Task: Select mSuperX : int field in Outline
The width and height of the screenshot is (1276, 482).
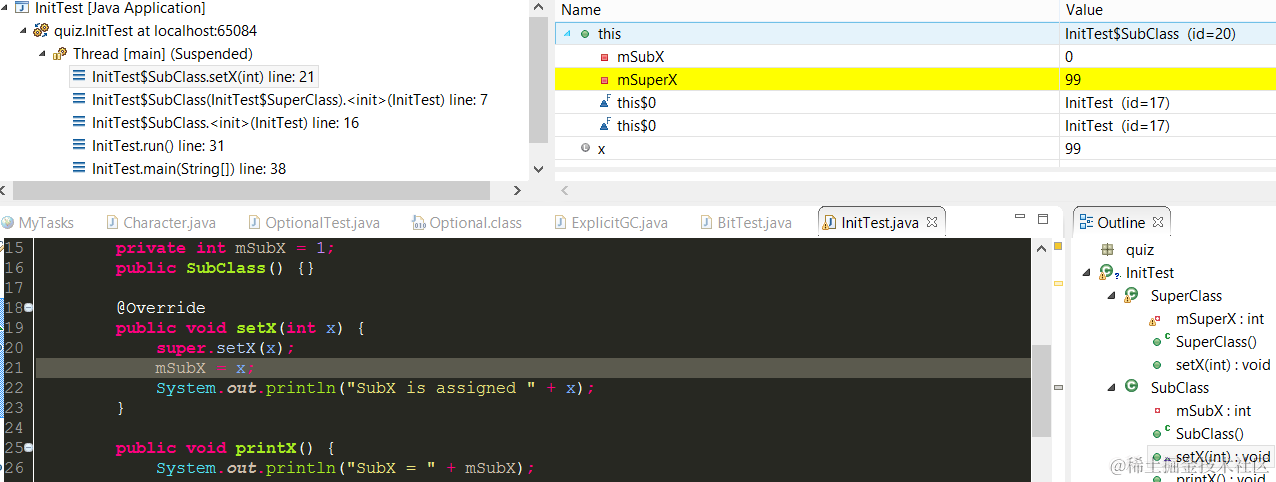Action: 1219,319
